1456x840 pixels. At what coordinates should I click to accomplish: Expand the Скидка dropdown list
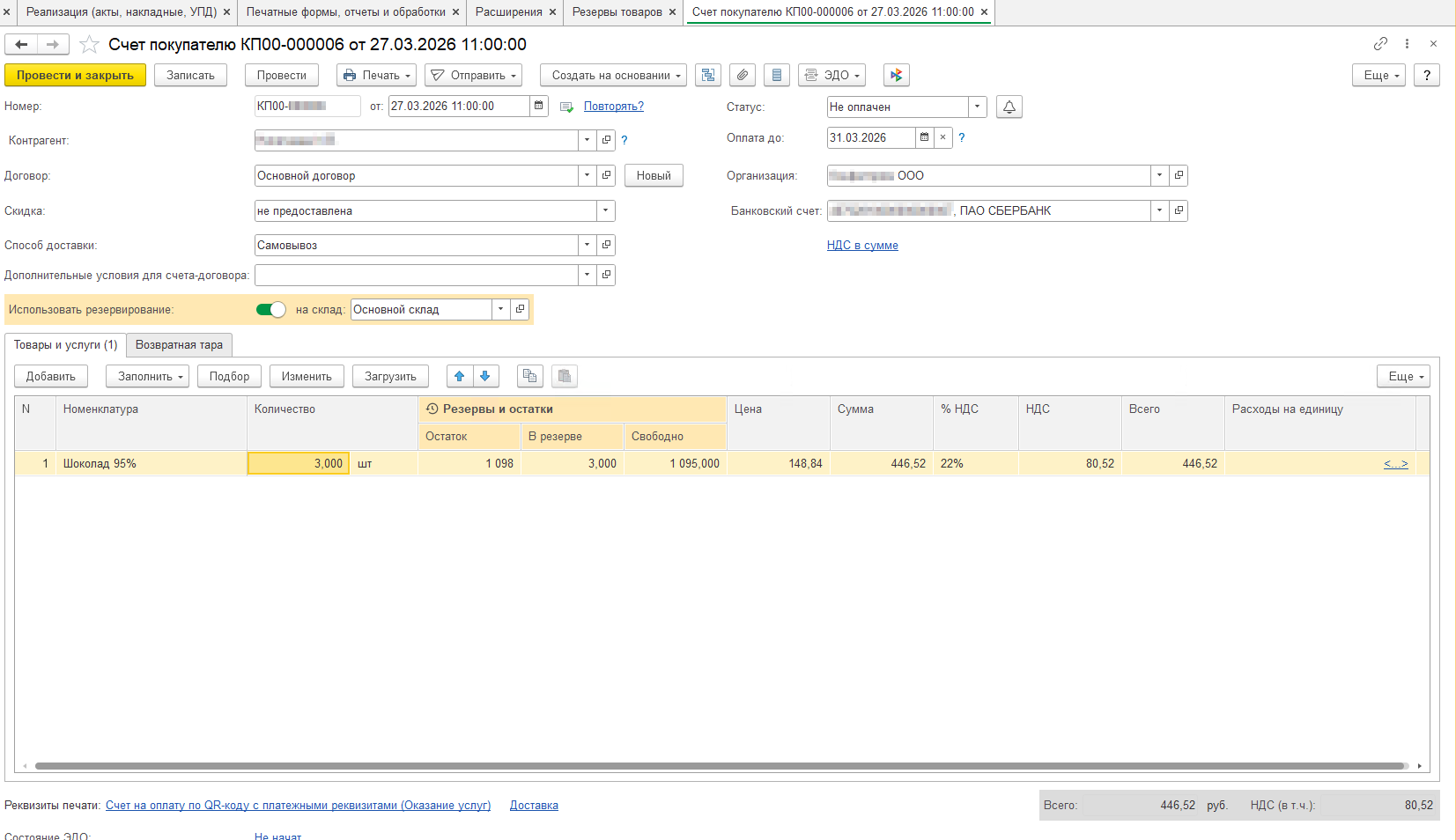click(x=605, y=210)
